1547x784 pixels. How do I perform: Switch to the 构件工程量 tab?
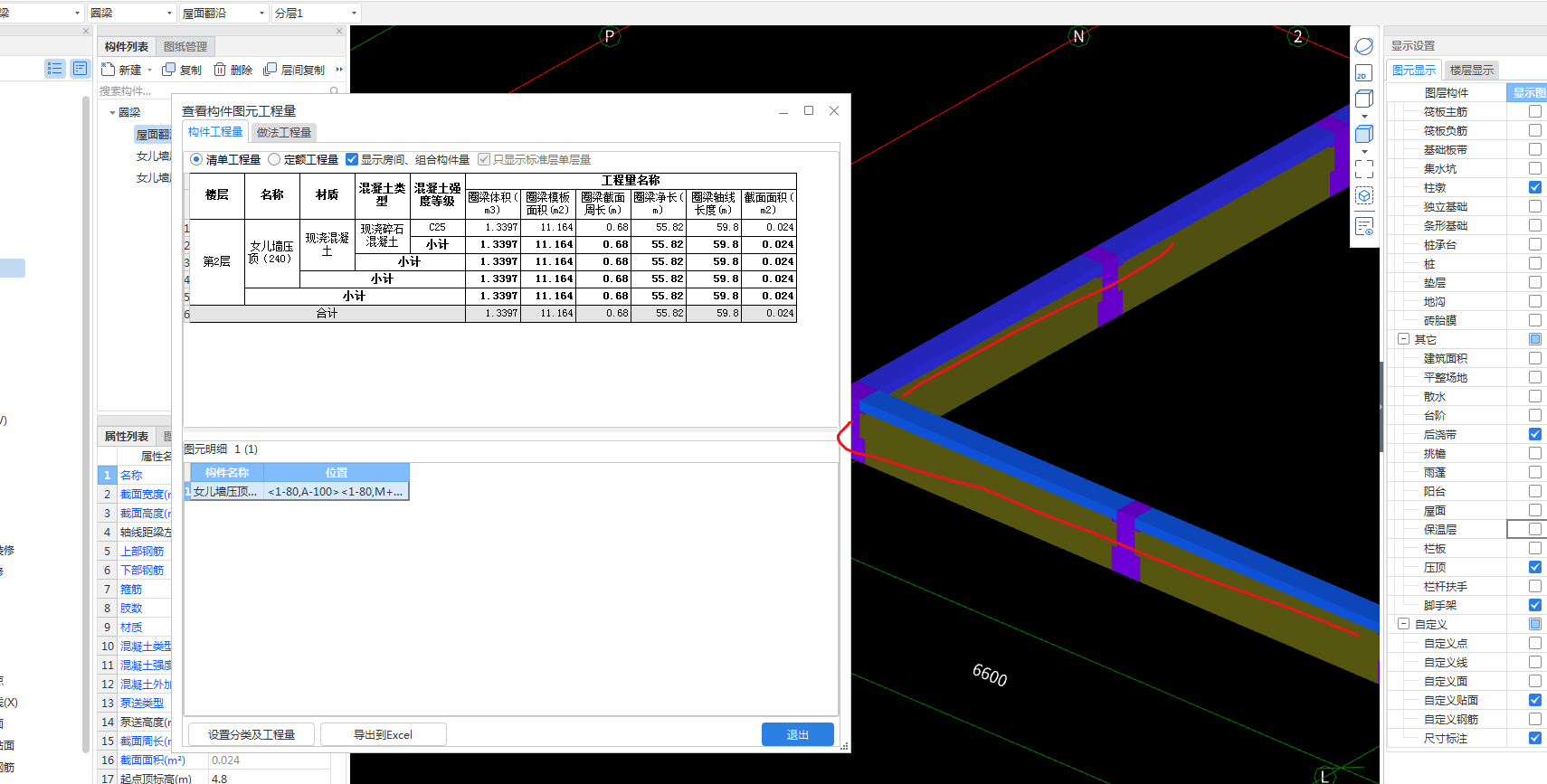click(x=215, y=132)
